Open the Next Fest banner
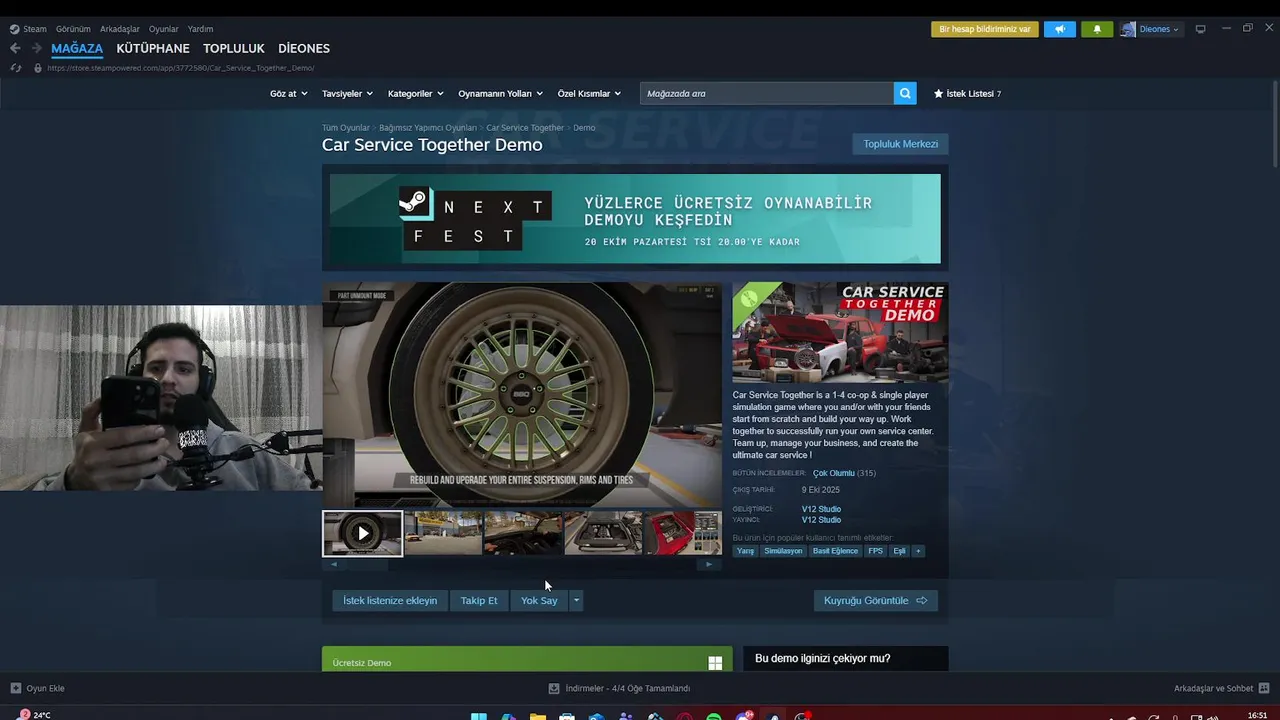Image resolution: width=1280 pixels, height=720 pixels. (x=635, y=219)
